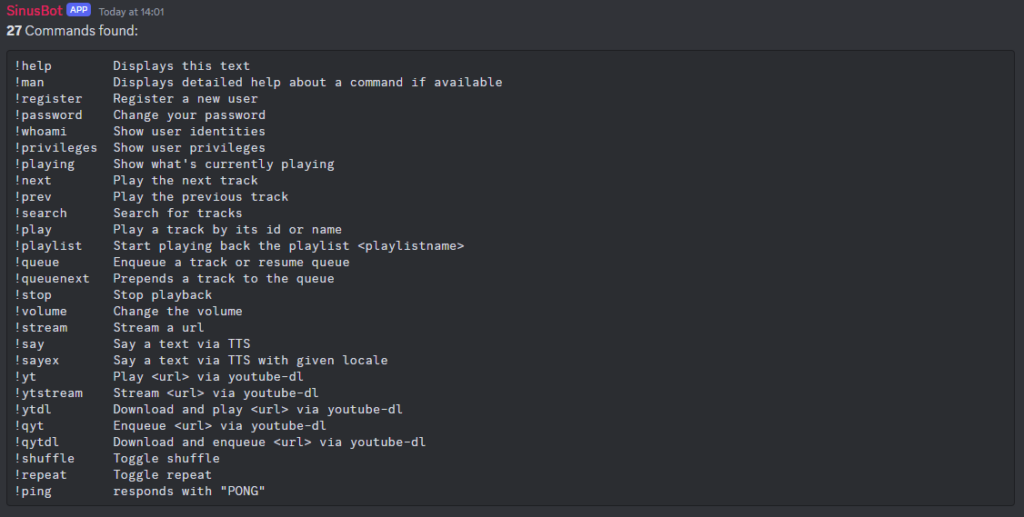Click the !volume command text
Viewport: 1024px width, 517px height.
coord(41,311)
